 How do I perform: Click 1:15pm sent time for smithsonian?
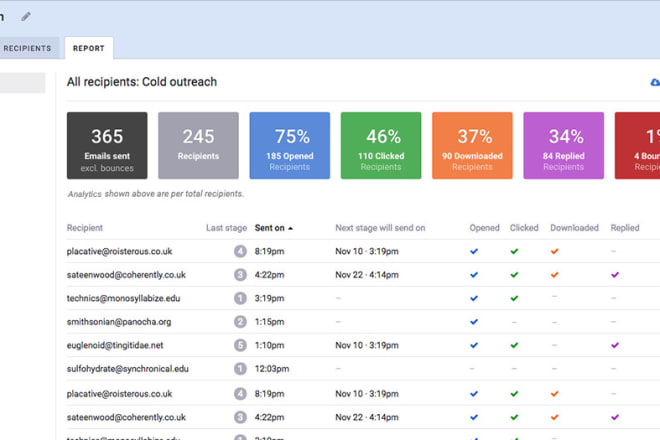coord(269,322)
